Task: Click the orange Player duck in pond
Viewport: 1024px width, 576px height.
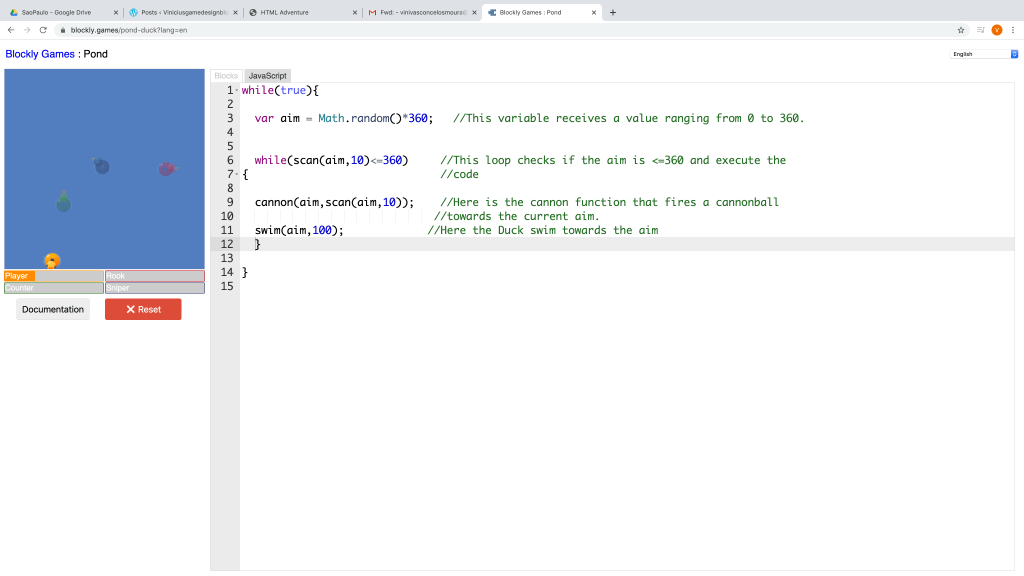Action: [x=52, y=261]
